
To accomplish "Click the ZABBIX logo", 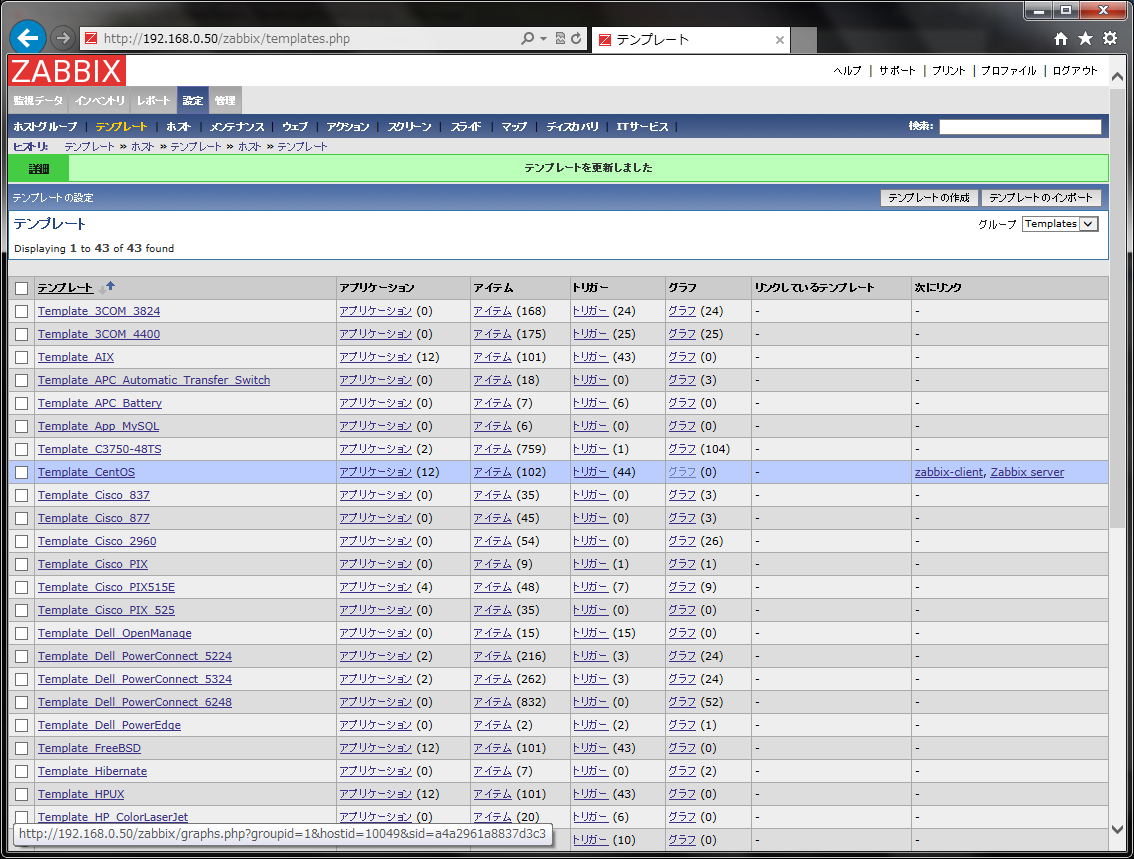I will pos(67,71).
